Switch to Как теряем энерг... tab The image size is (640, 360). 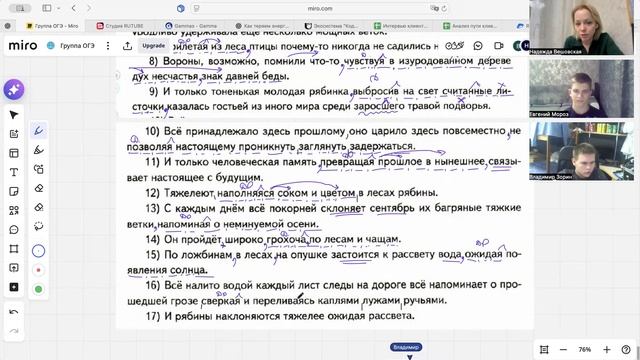pyautogui.click(x=262, y=26)
